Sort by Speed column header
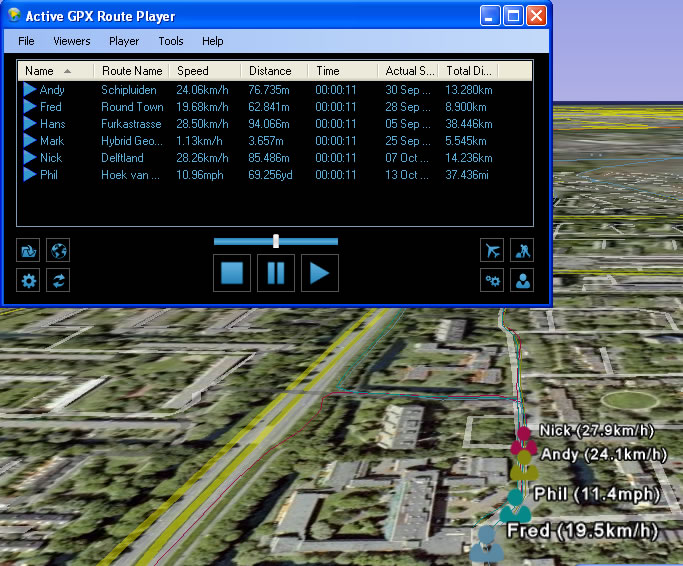The height and width of the screenshot is (566, 683). [205, 71]
